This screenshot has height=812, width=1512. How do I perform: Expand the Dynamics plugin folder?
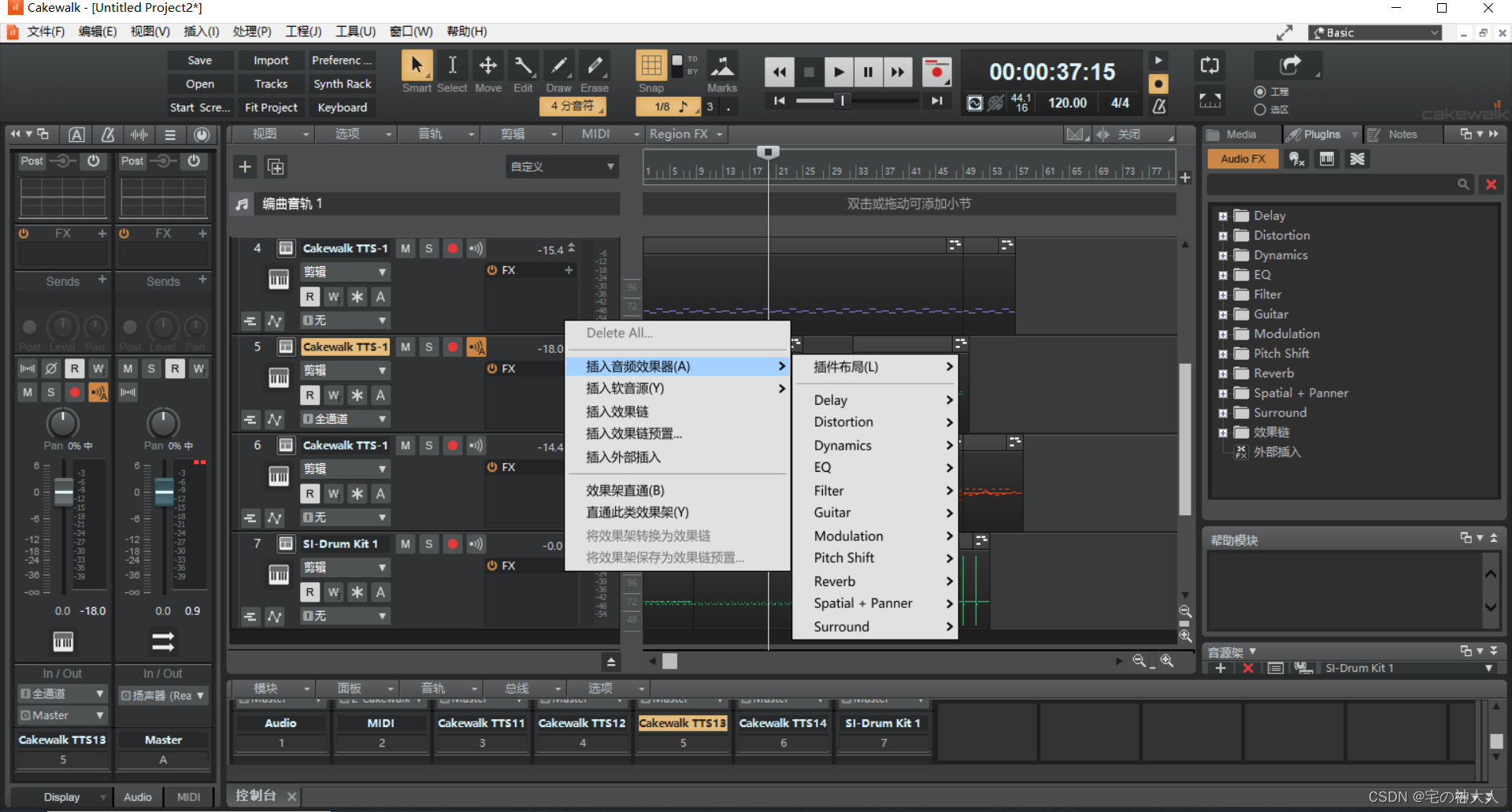[1223, 255]
